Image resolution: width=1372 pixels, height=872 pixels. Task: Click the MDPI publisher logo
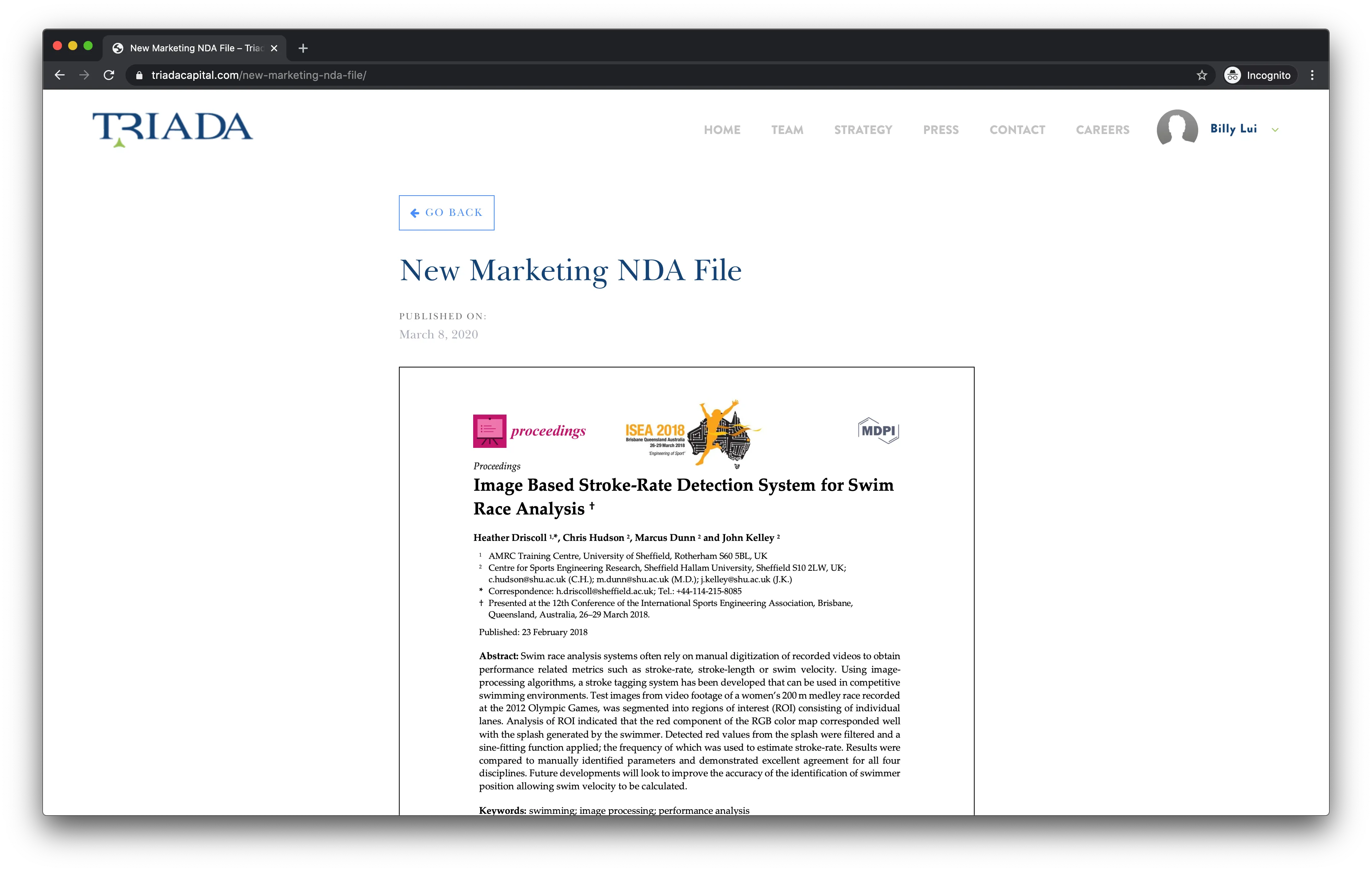click(878, 431)
